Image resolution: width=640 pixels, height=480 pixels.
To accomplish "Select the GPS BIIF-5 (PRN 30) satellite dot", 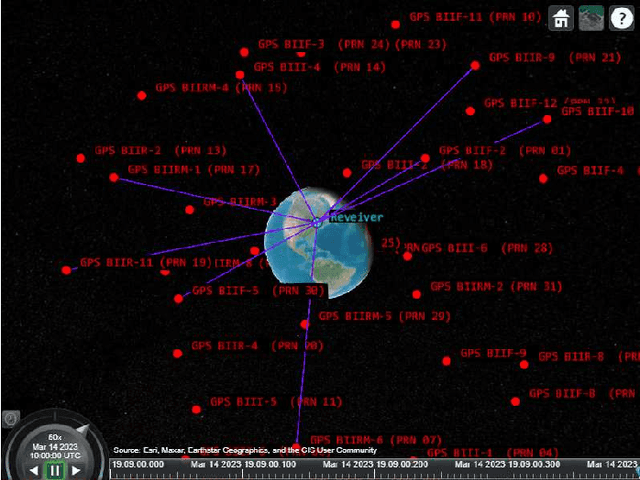I will coord(179,298).
